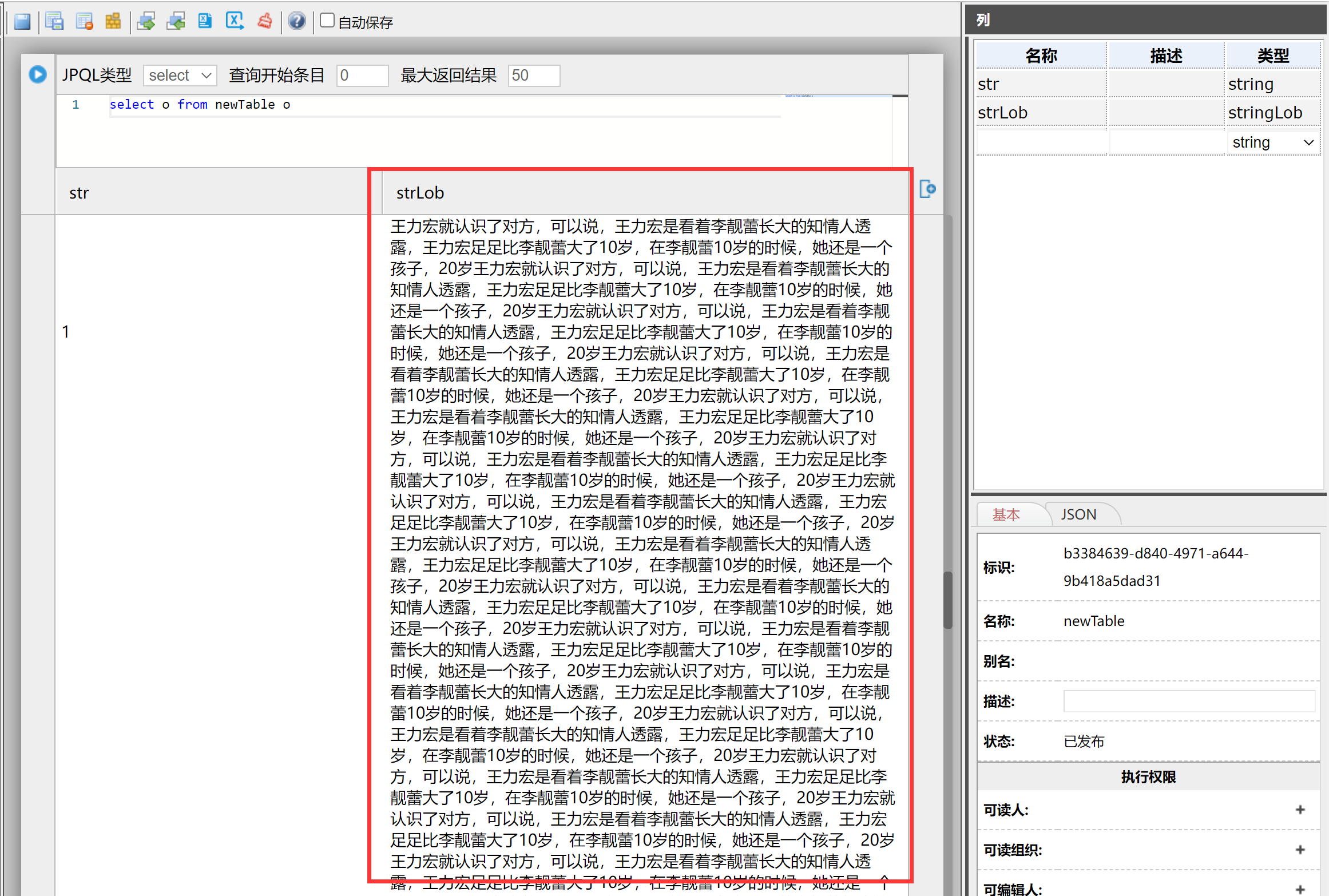Viewport: 1329px width, 896px height.
Task: Run the JPQL query with play button
Action: (x=38, y=74)
